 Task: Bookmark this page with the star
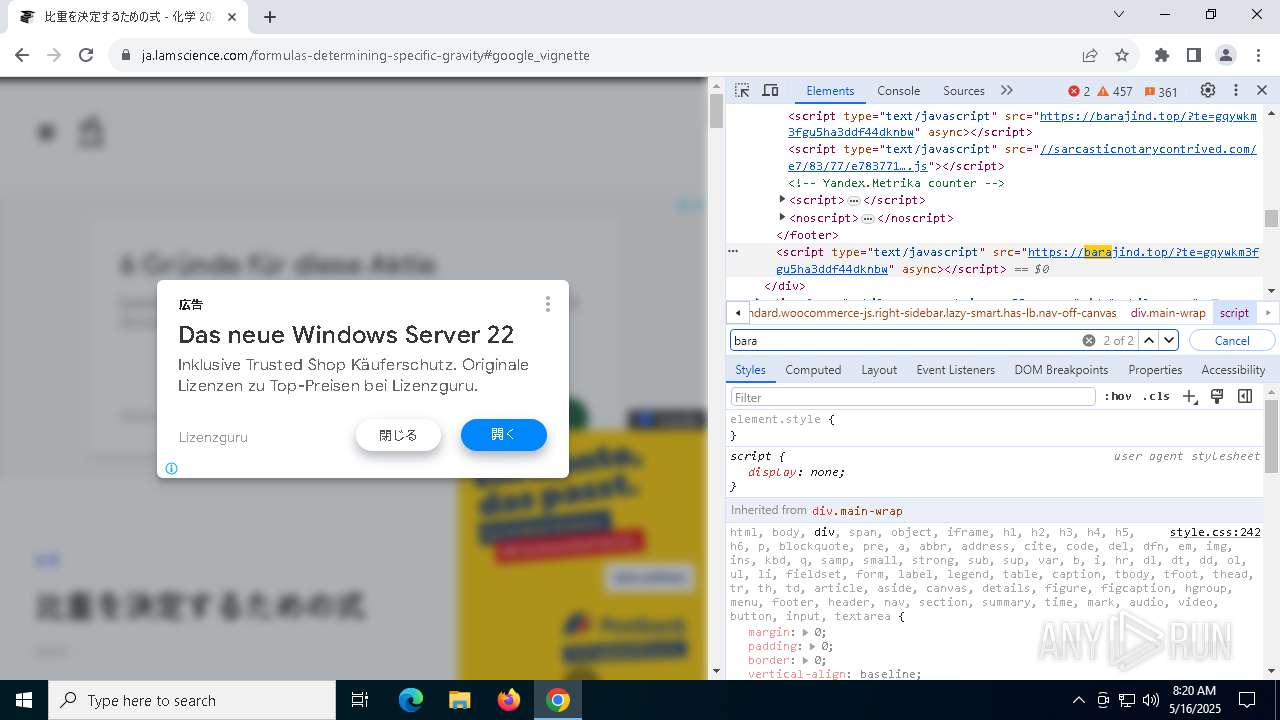coord(1122,55)
